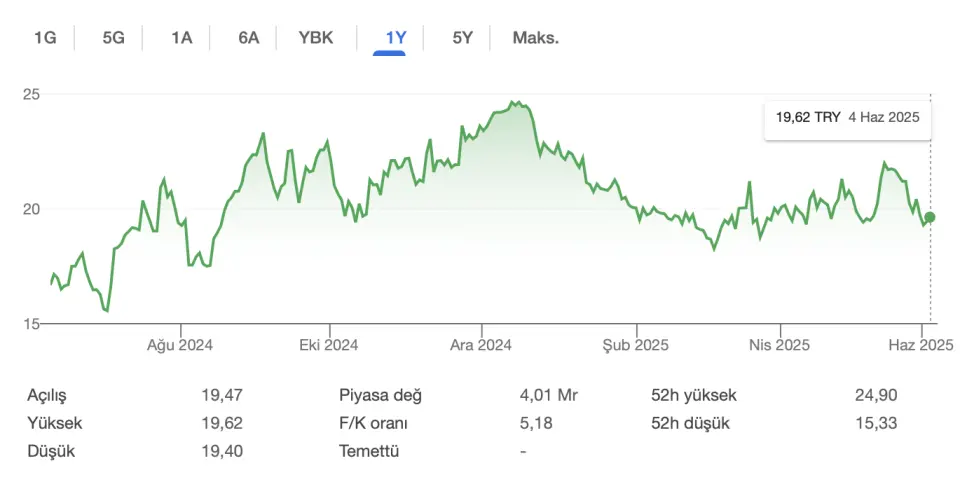Switch chart to 5Y range
Image resolution: width=960 pixels, height=489 pixels.
click(462, 38)
